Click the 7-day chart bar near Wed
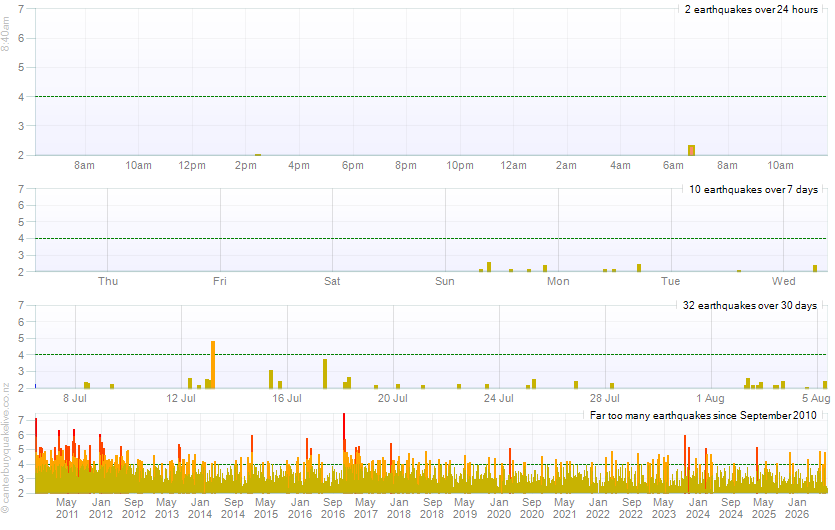The width and height of the screenshot is (835, 530). click(x=815, y=268)
